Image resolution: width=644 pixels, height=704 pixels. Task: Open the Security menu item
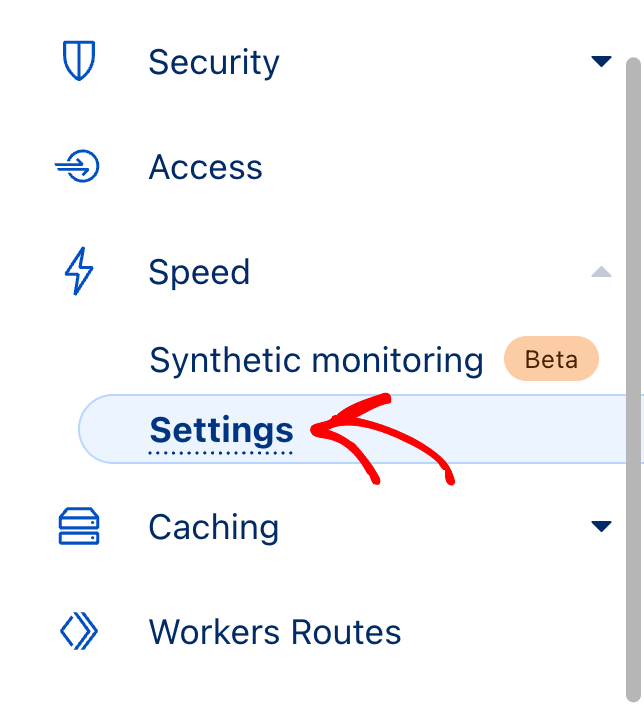click(x=214, y=62)
